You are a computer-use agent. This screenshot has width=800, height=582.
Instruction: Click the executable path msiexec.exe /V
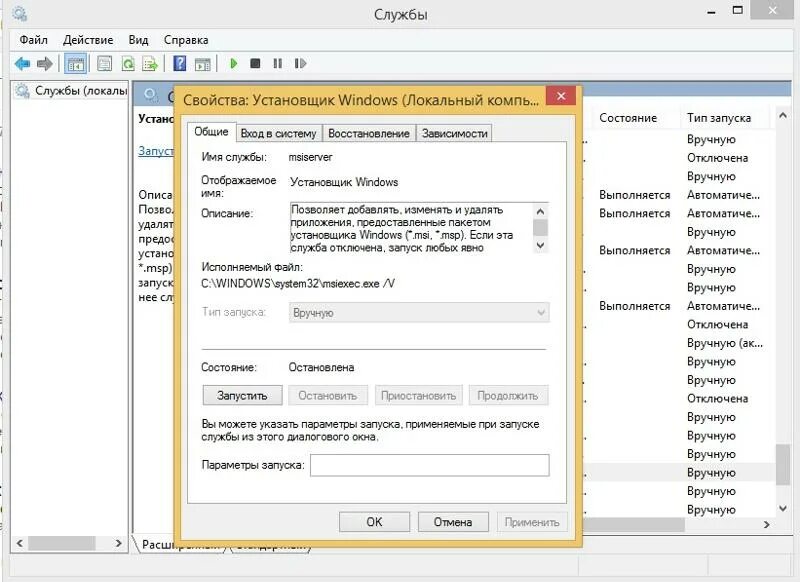(298, 284)
